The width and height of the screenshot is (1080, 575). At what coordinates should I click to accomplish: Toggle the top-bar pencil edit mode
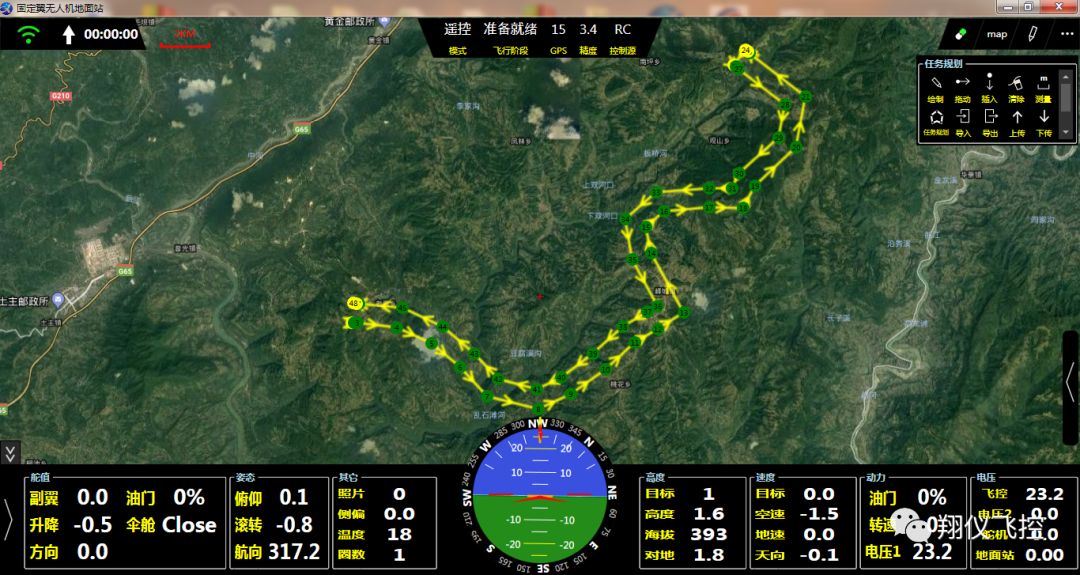pos(1032,33)
